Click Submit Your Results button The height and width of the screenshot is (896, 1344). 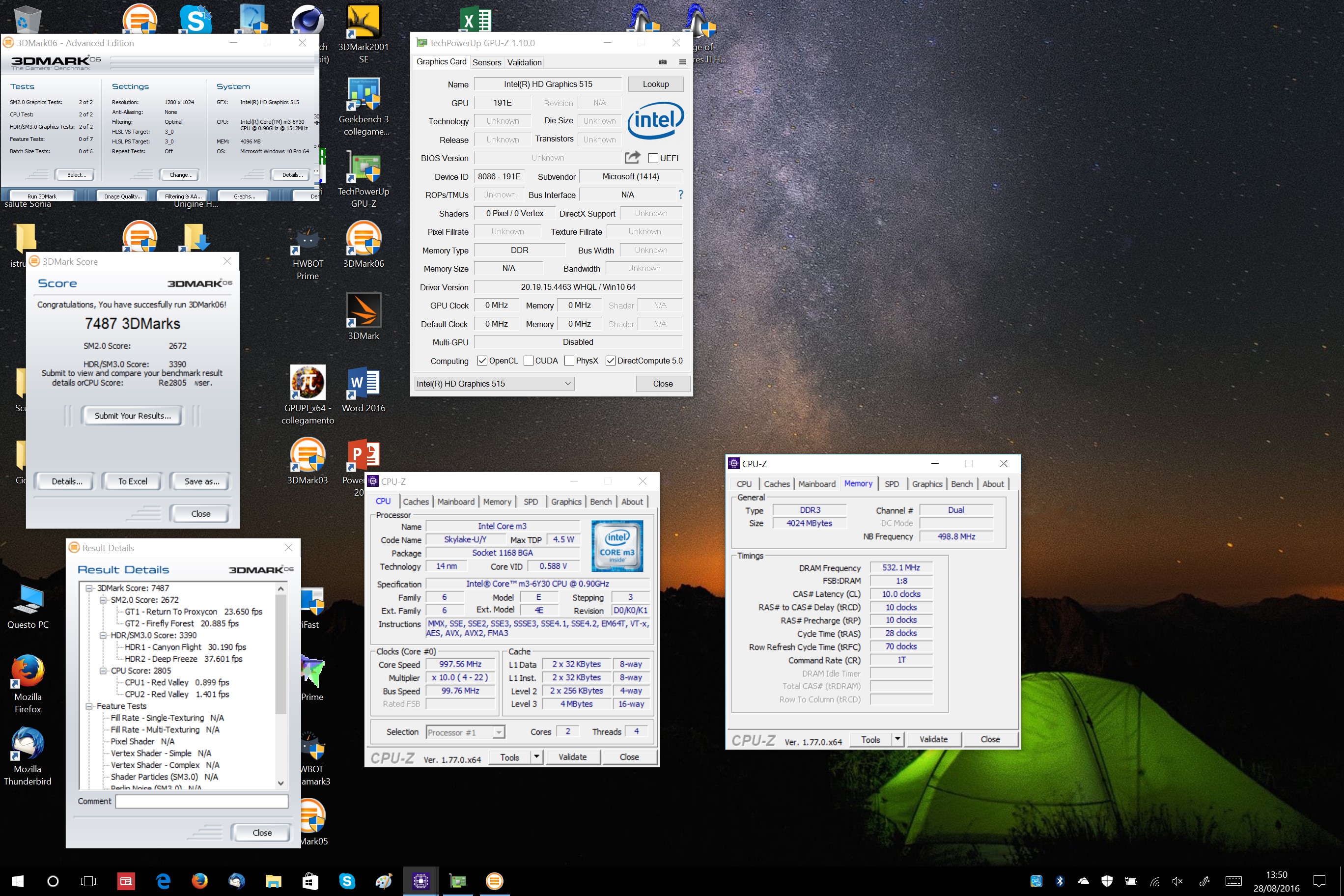pos(133,416)
